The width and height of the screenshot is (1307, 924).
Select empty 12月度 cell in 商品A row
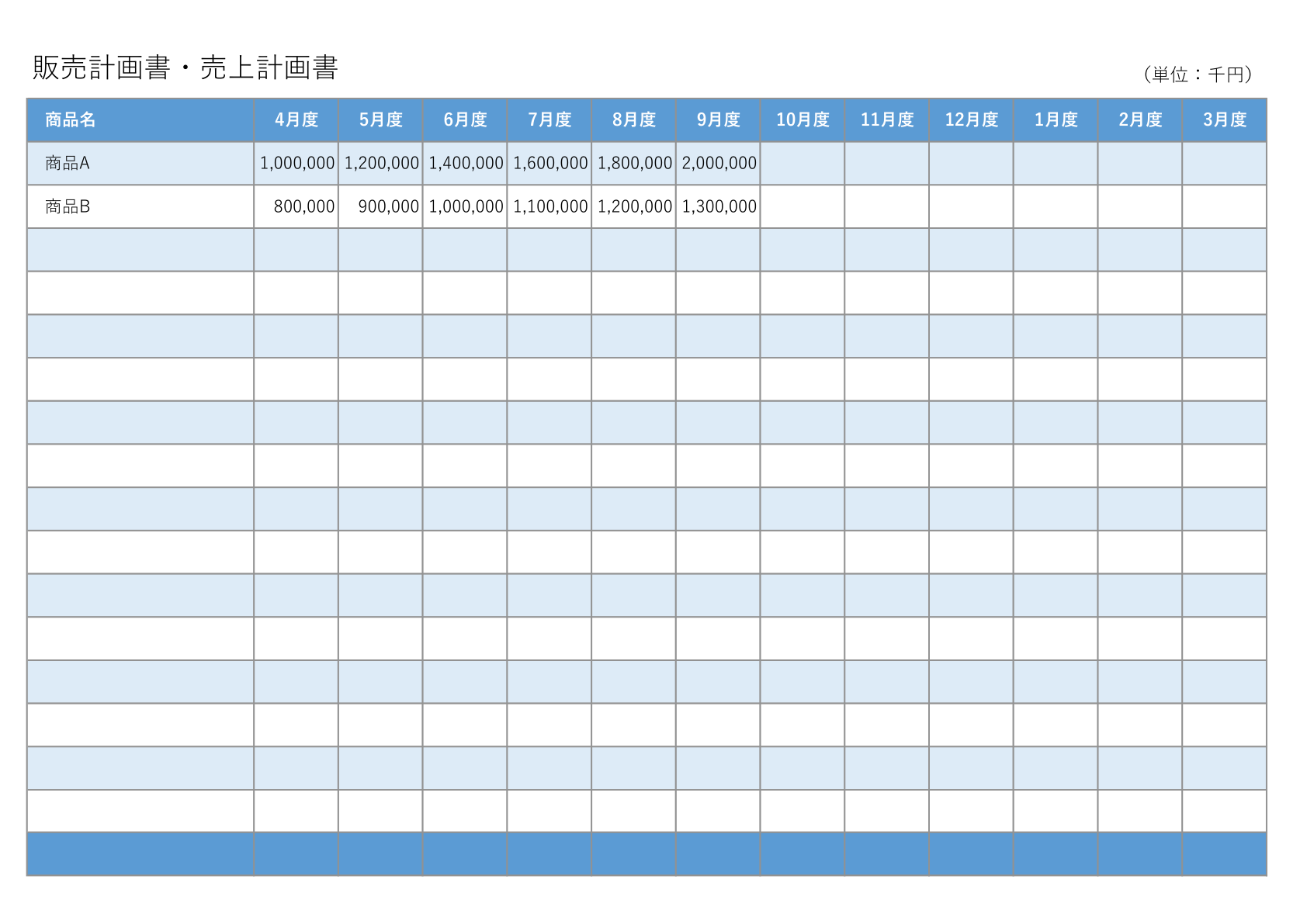pyautogui.click(x=971, y=163)
